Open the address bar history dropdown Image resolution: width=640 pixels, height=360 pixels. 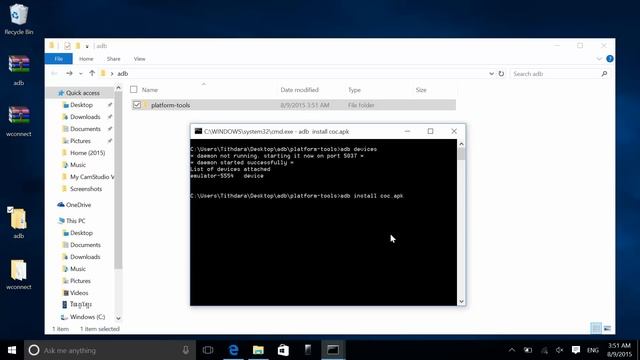pos(491,73)
